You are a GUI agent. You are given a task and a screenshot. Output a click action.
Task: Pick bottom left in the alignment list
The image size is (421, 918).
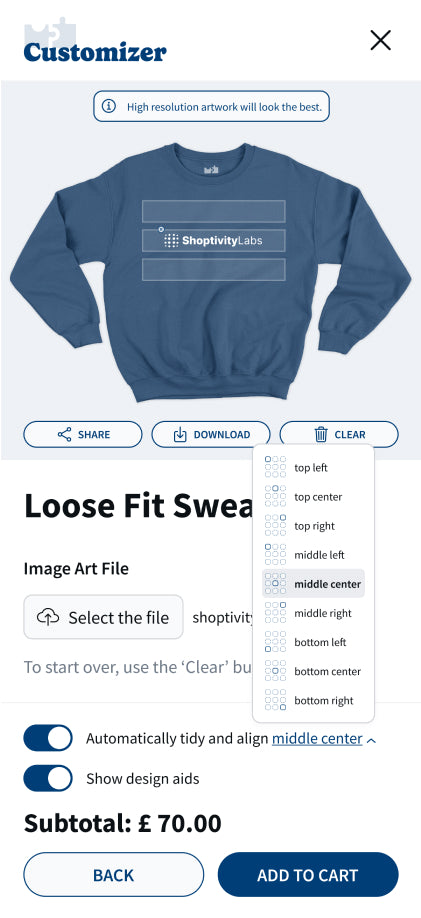(x=313, y=642)
